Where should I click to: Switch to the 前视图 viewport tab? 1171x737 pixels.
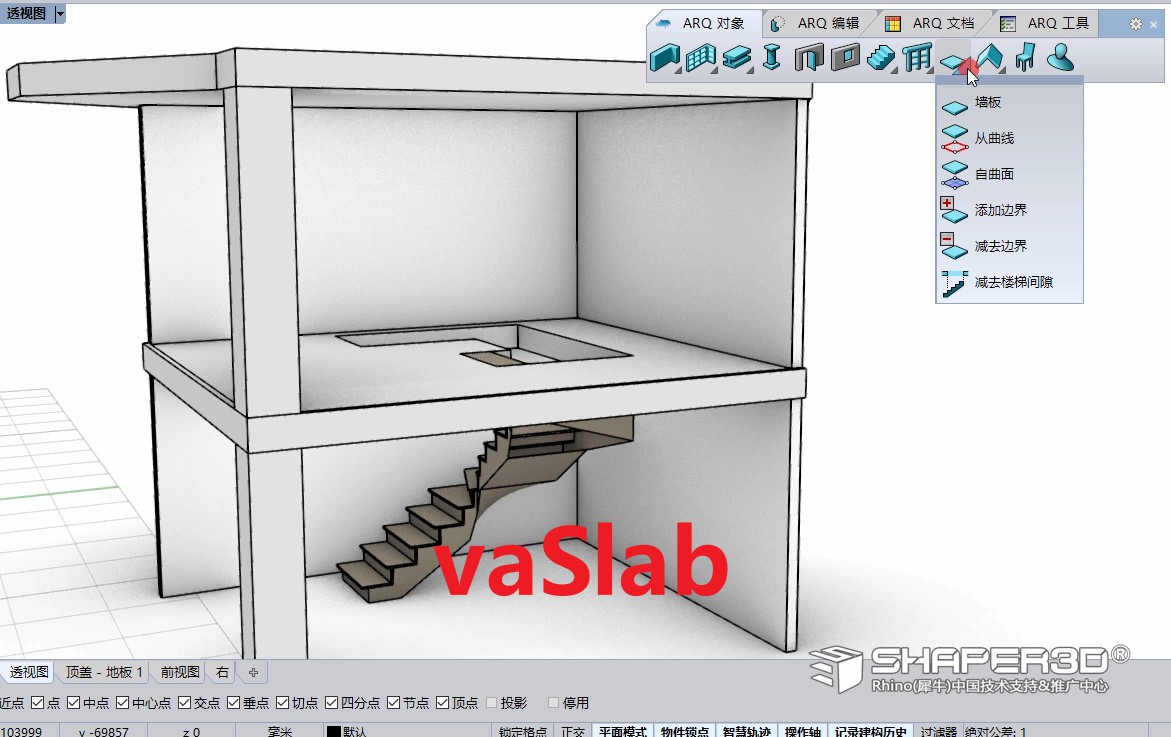pyautogui.click(x=180, y=672)
